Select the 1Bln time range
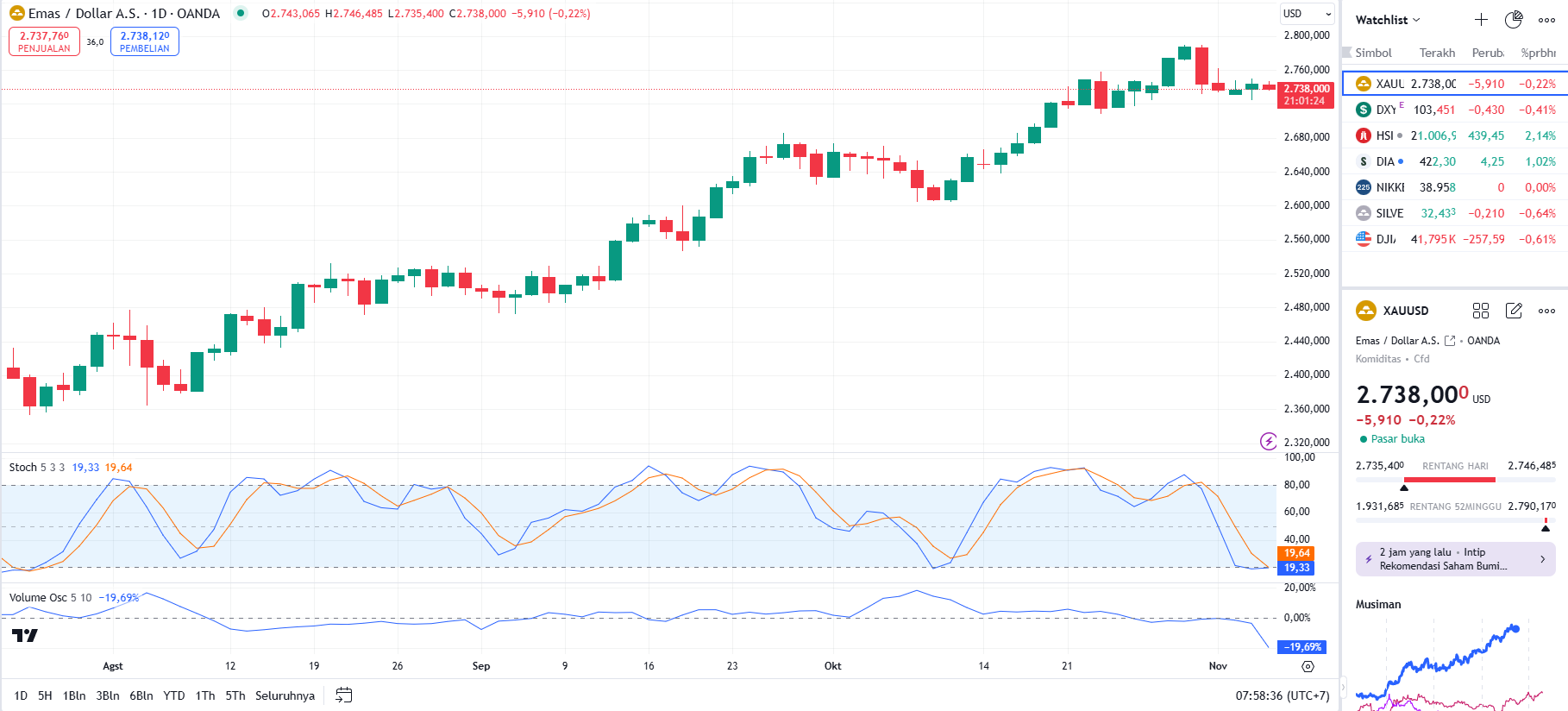This screenshot has width=1568, height=711. (74, 695)
